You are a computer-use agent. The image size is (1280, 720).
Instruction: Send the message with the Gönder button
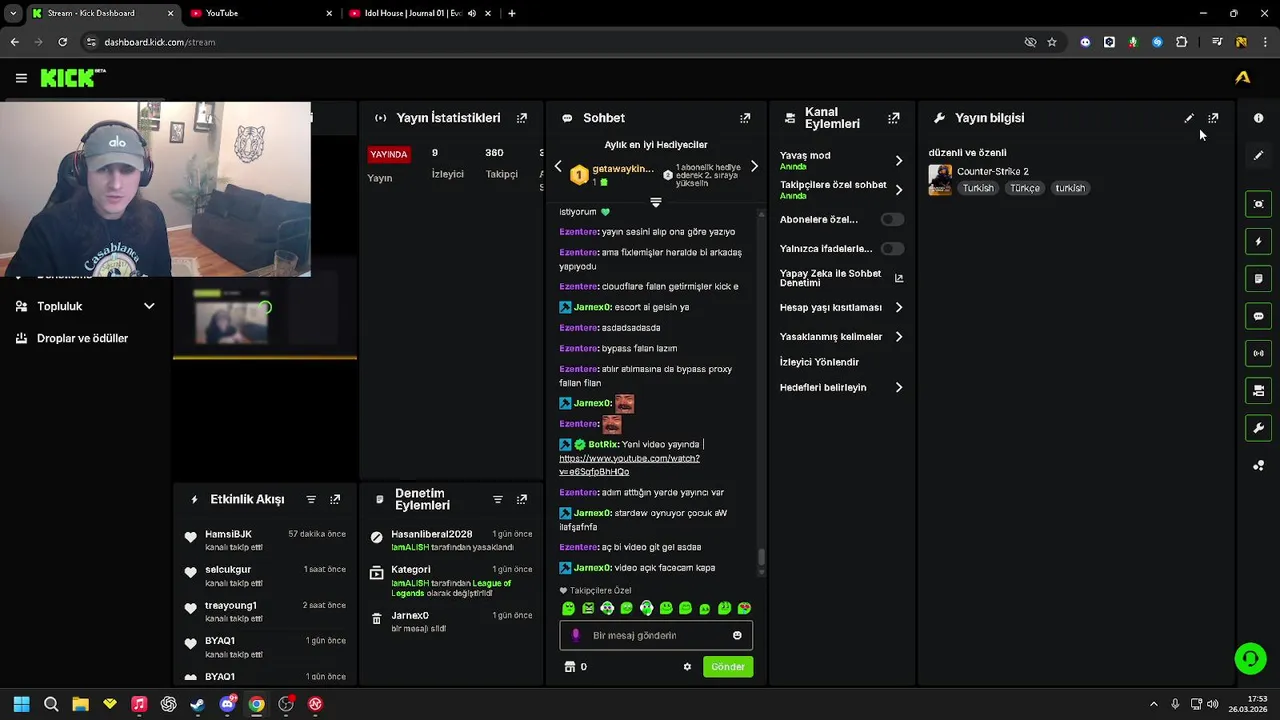click(x=727, y=667)
